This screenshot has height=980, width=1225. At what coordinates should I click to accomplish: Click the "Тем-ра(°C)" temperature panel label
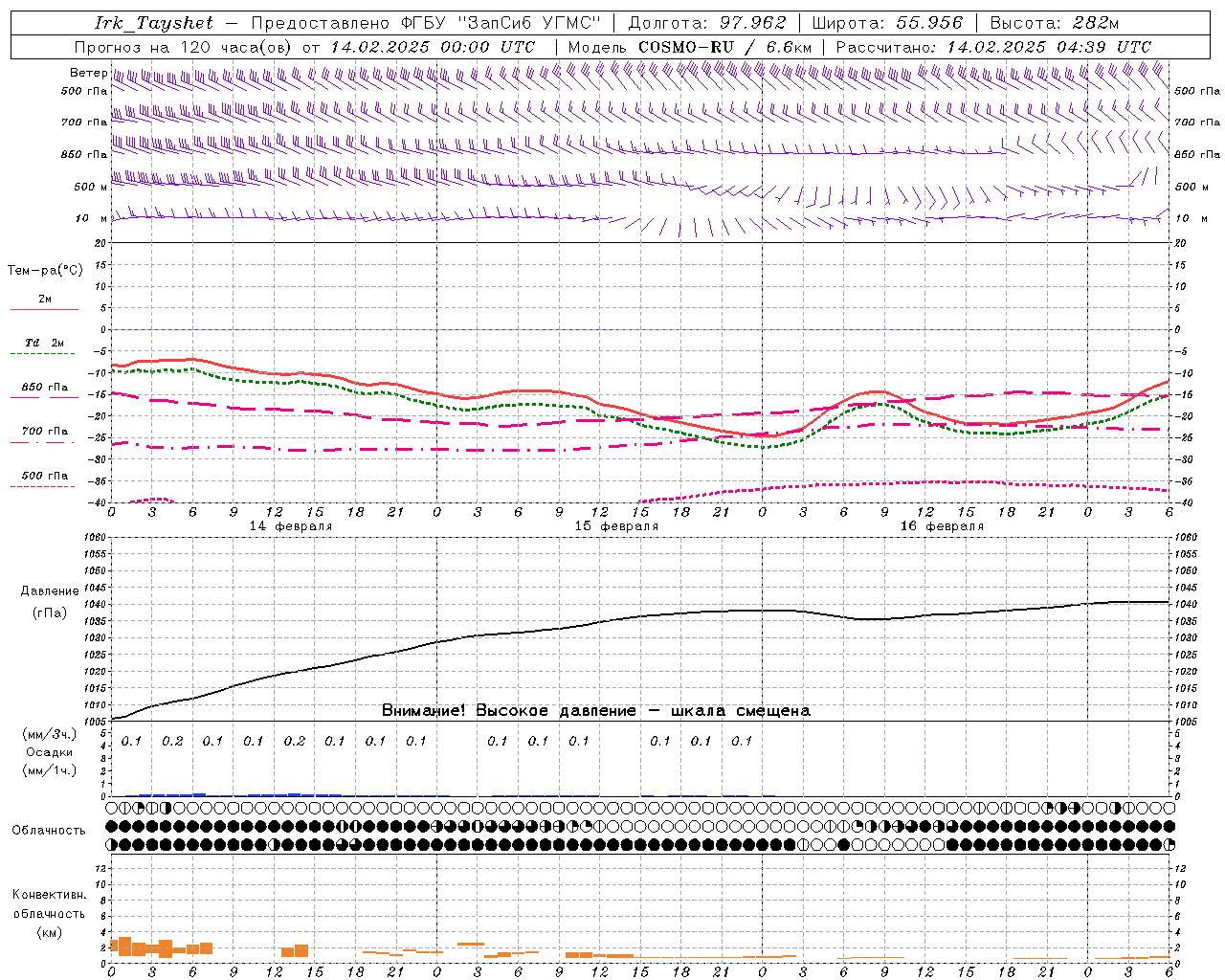[x=45, y=271]
